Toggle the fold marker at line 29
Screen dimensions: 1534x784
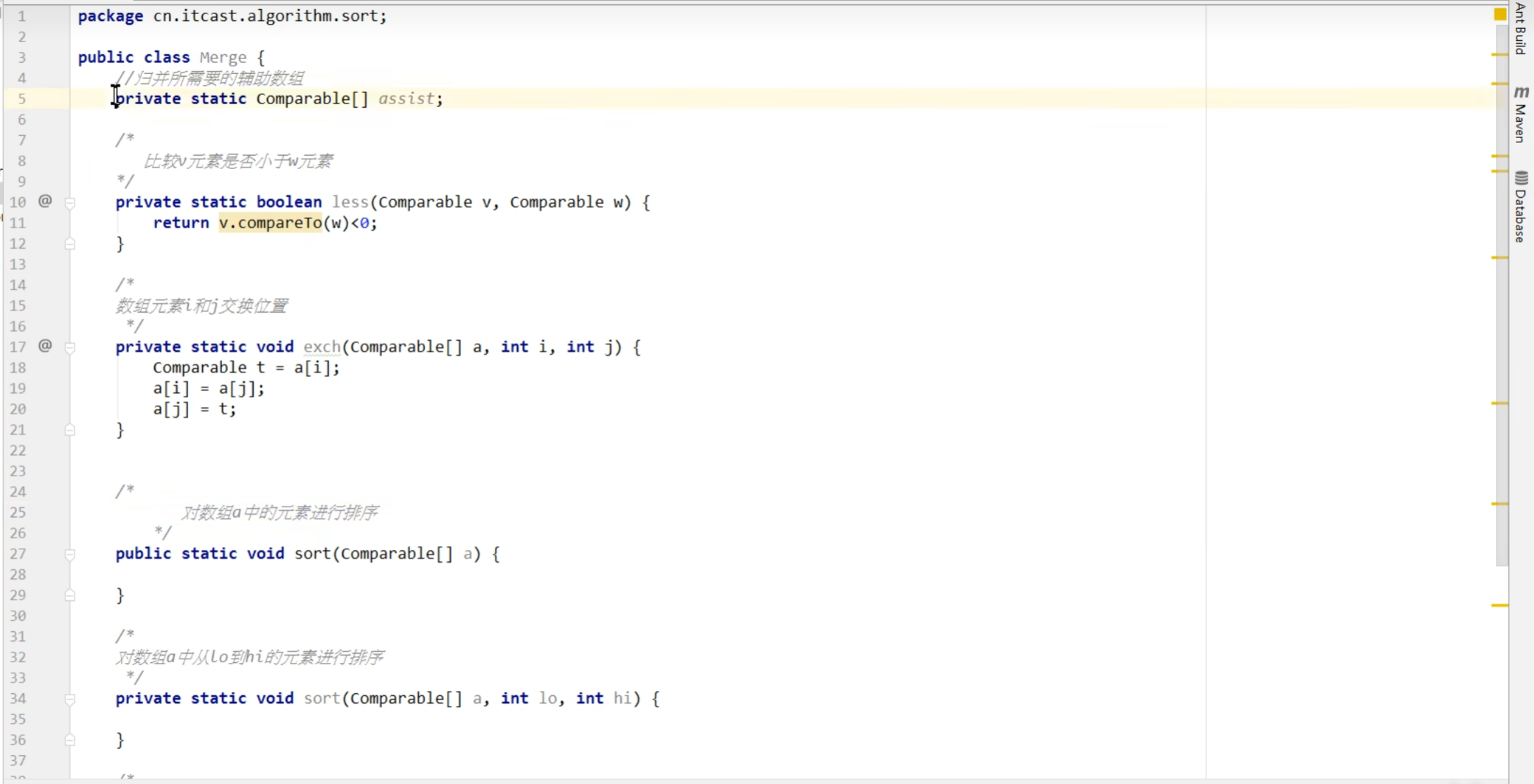[70, 595]
